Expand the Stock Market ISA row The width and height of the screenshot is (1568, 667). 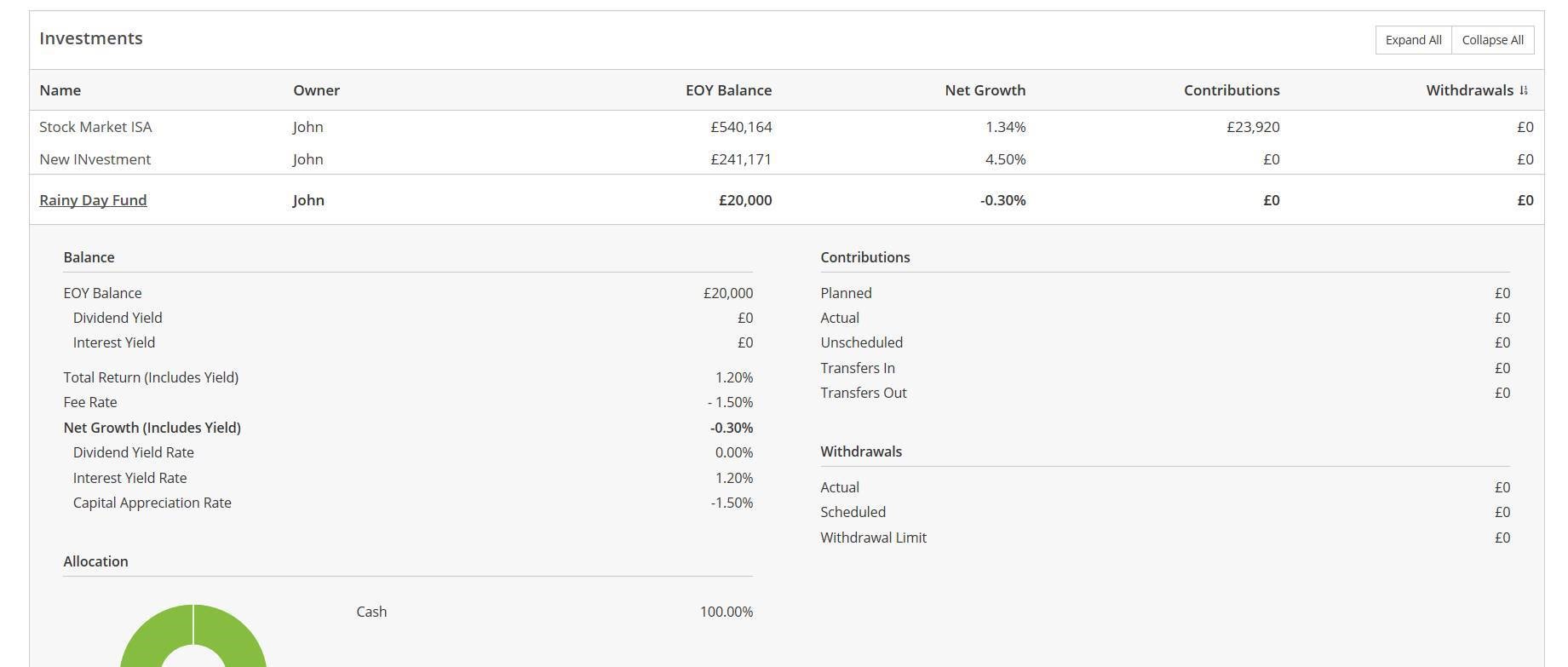click(x=95, y=127)
